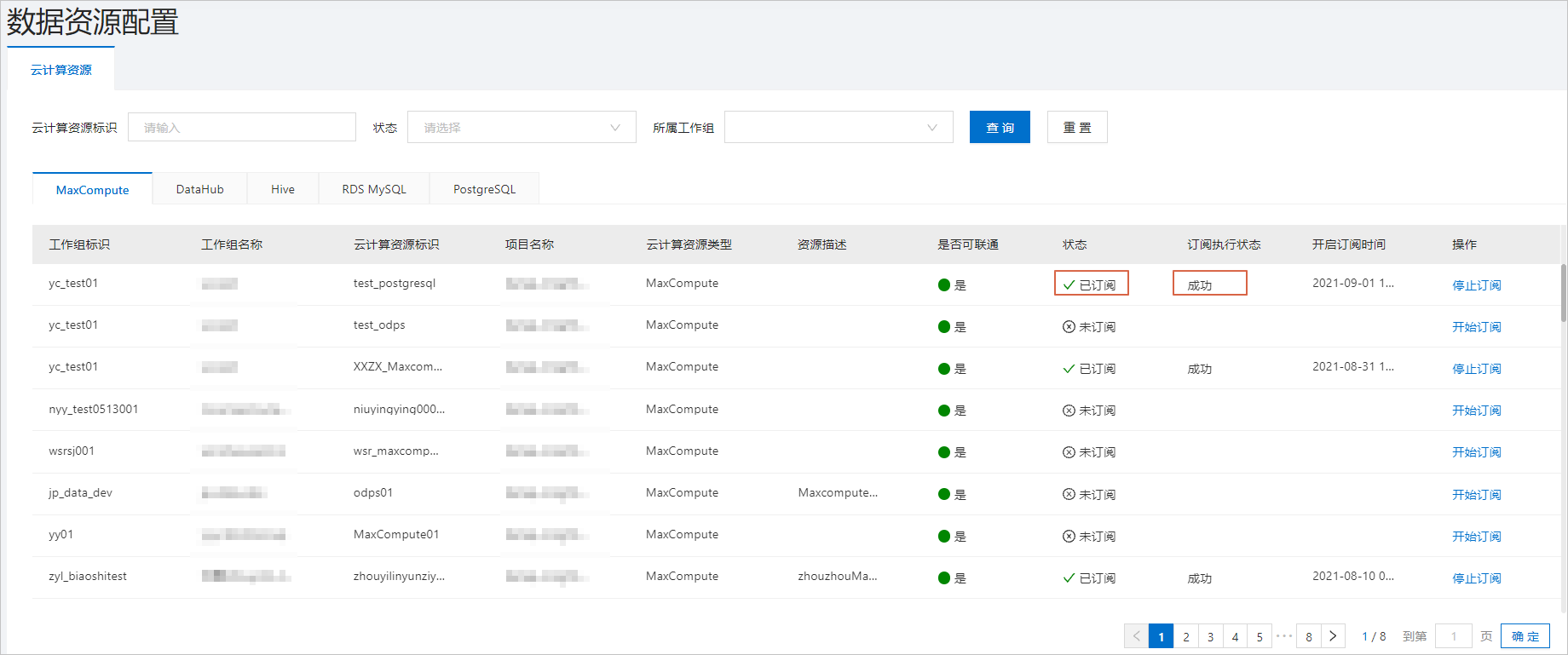
Task: Click the MaxCompute01 resource cell
Action: [x=396, y=535]
